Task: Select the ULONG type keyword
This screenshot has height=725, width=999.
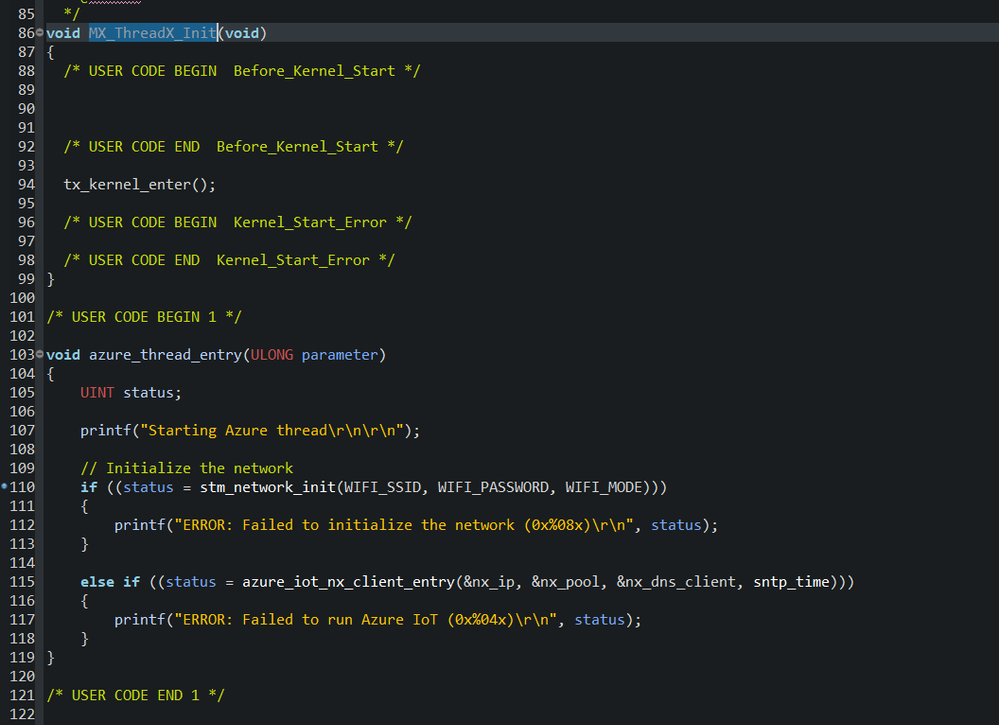Action: tap(272, 355)
